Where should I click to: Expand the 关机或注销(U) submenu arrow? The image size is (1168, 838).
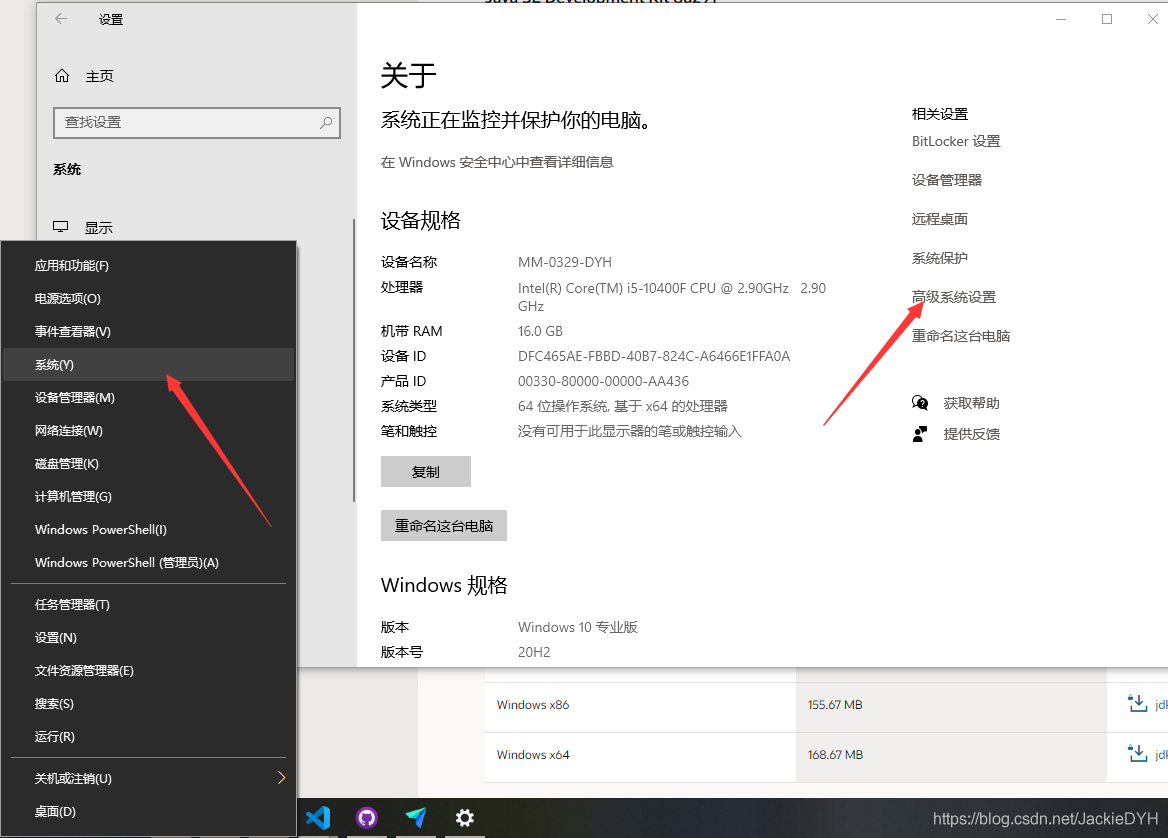coord(281,778)
